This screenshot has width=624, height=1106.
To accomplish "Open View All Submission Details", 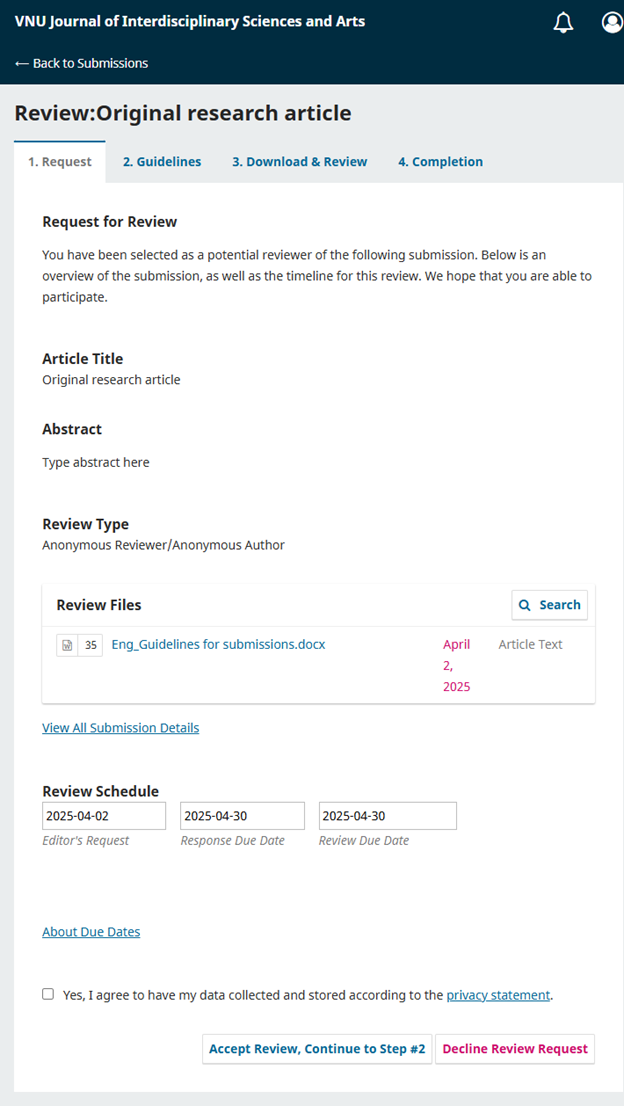I will point(120,728).
